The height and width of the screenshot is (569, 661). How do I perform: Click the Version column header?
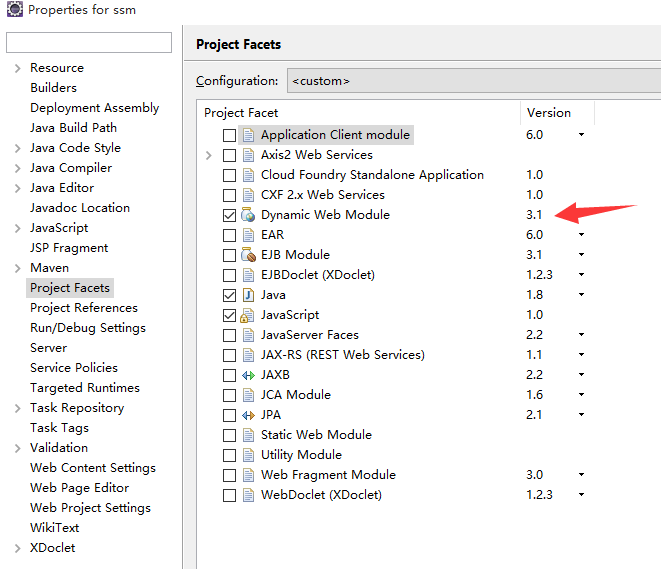549,113
